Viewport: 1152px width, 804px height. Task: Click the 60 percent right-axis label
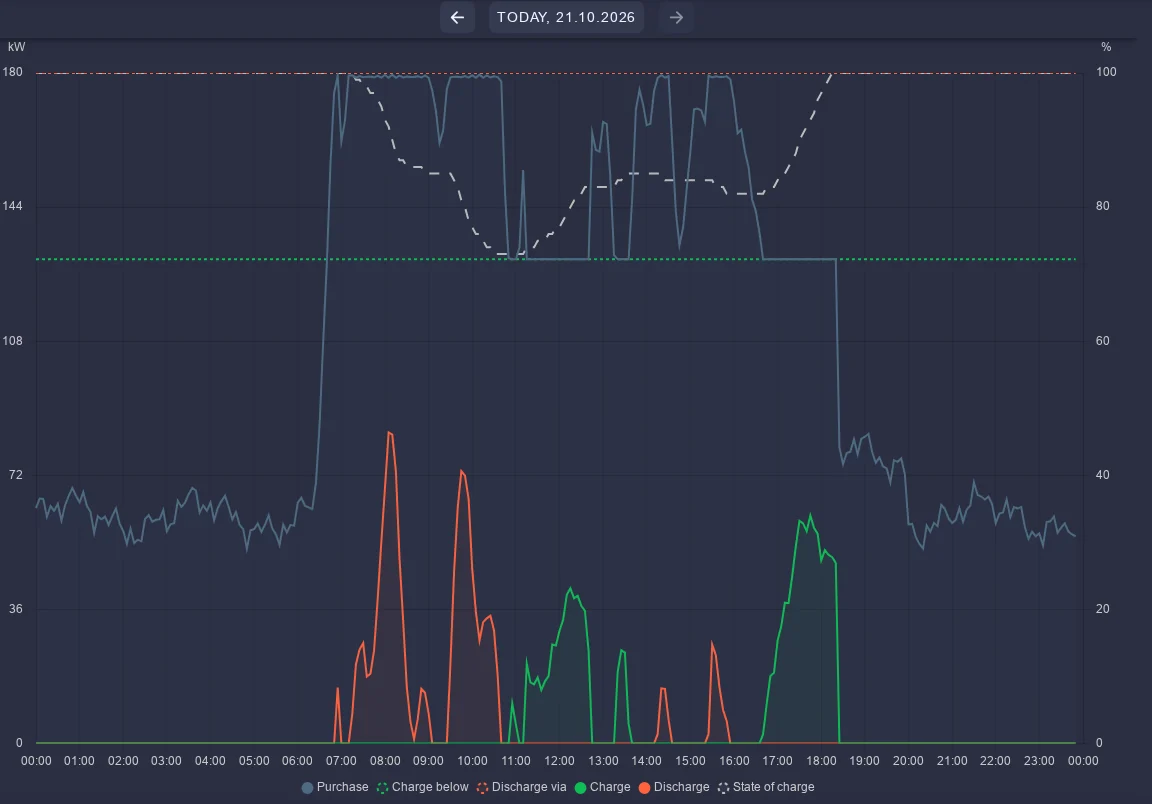pos(1103,340)
